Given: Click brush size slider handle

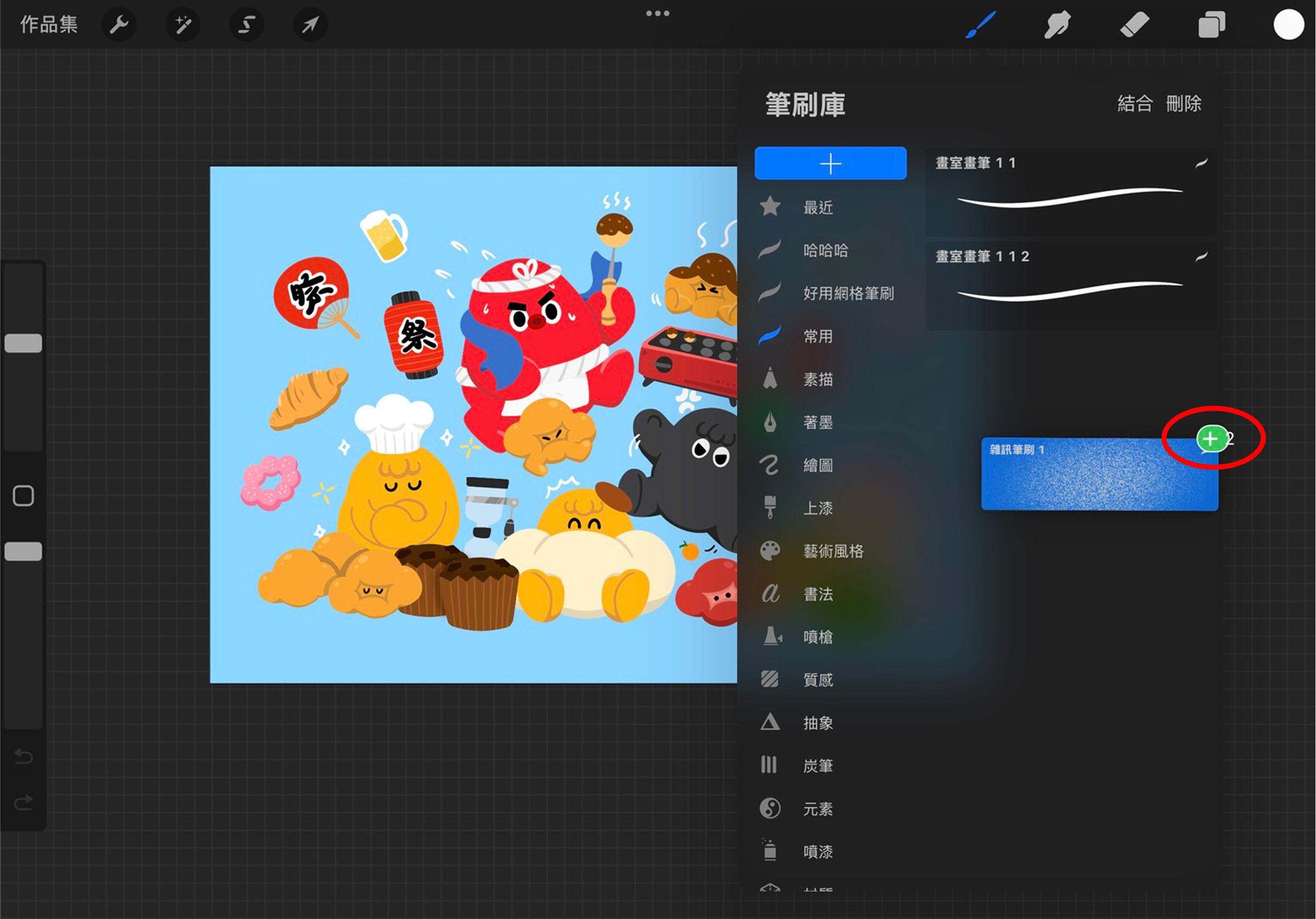Looking at the screenshot, I should pos(23,343).
